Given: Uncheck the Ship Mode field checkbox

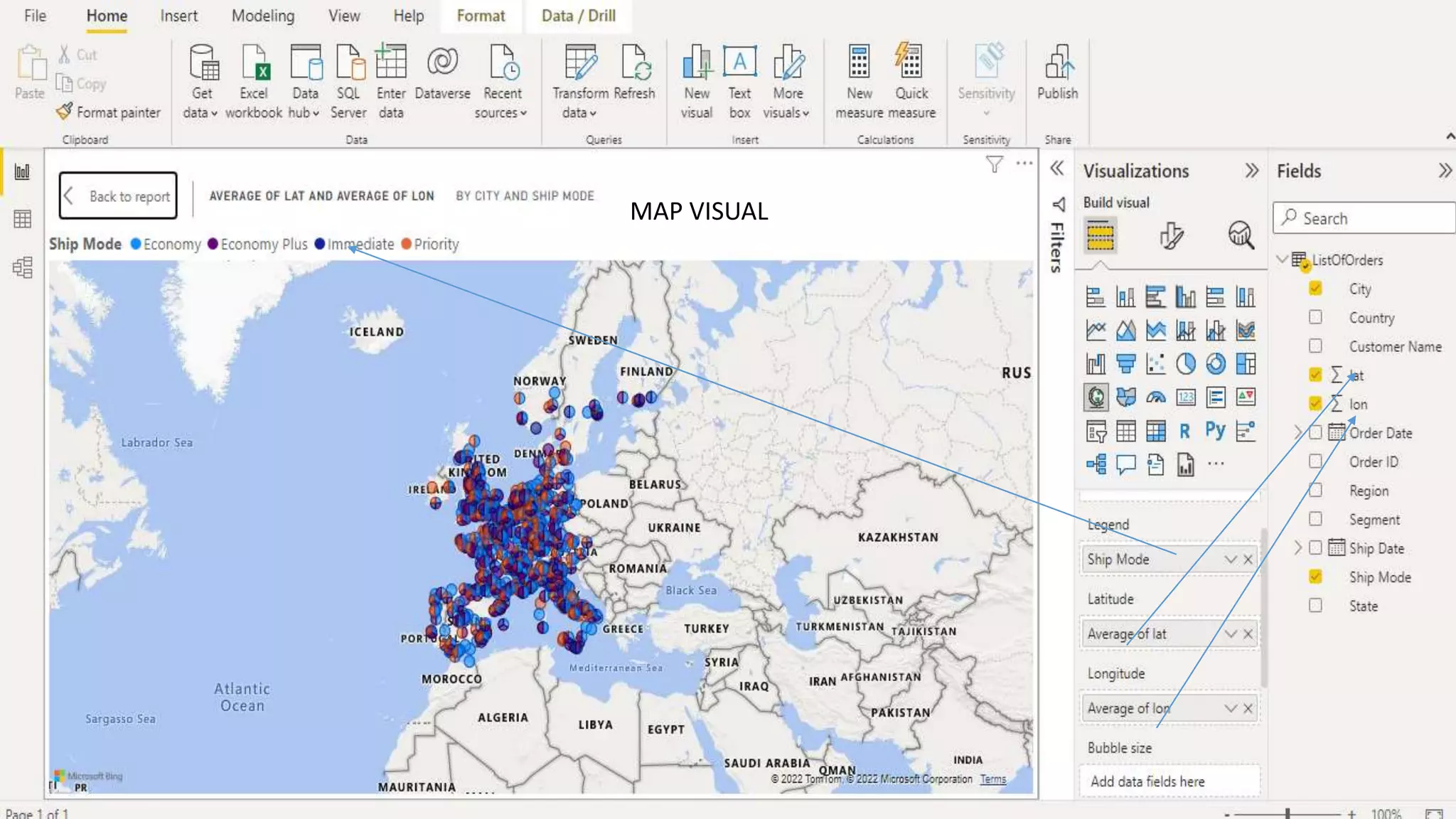Looking at the screenshot, I should pos(1315,576).
